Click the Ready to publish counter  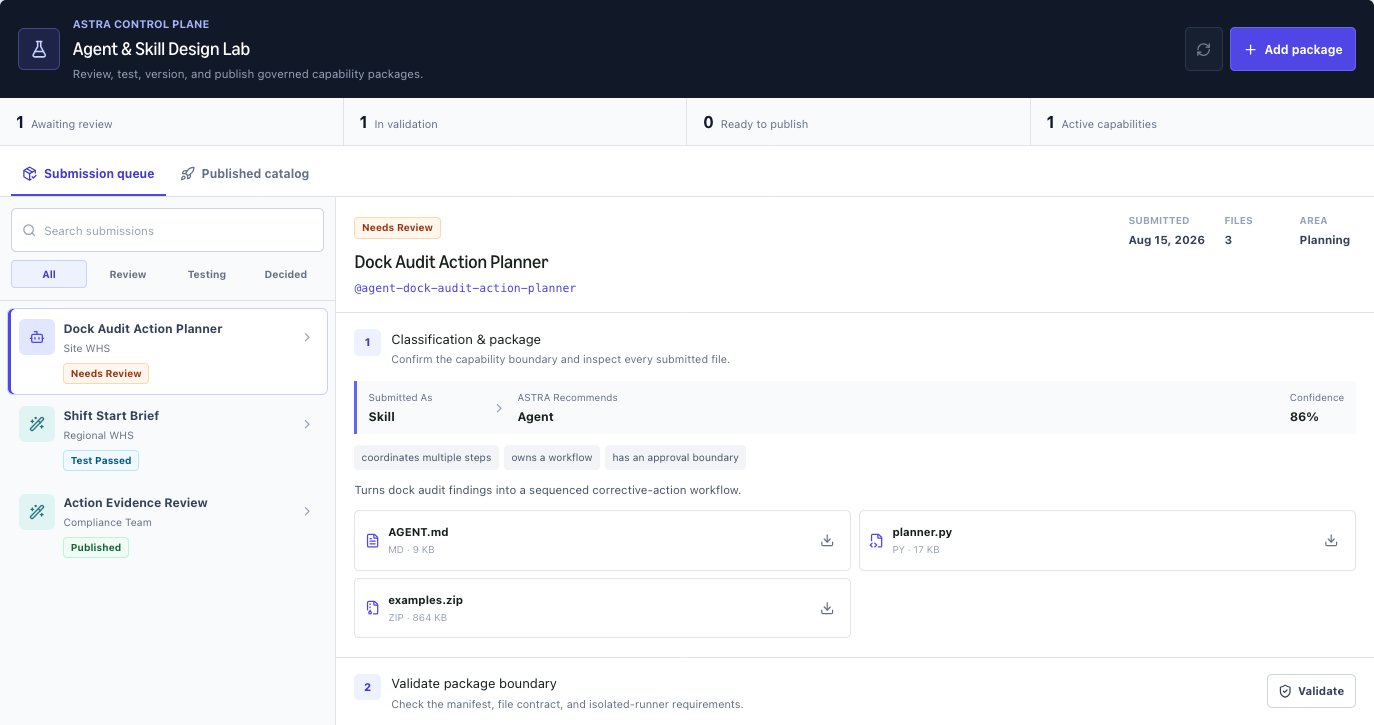[x=858, y=123]
